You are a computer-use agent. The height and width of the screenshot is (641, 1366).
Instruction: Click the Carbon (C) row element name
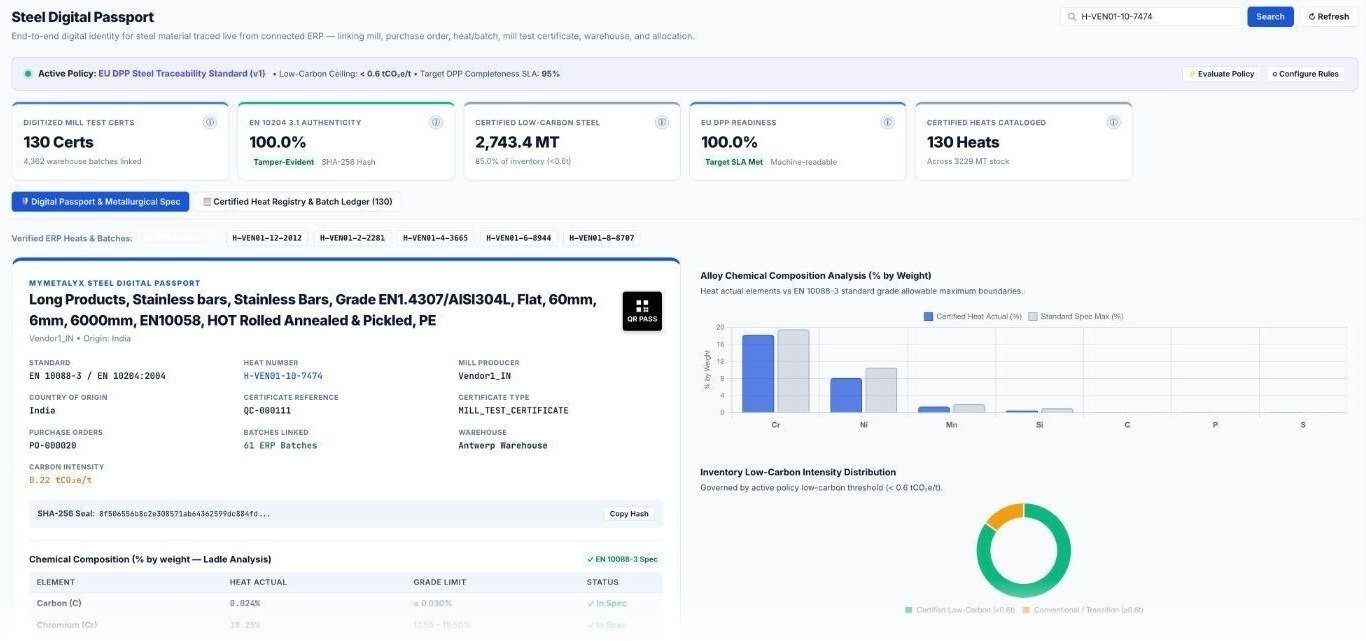pos(60,603)
